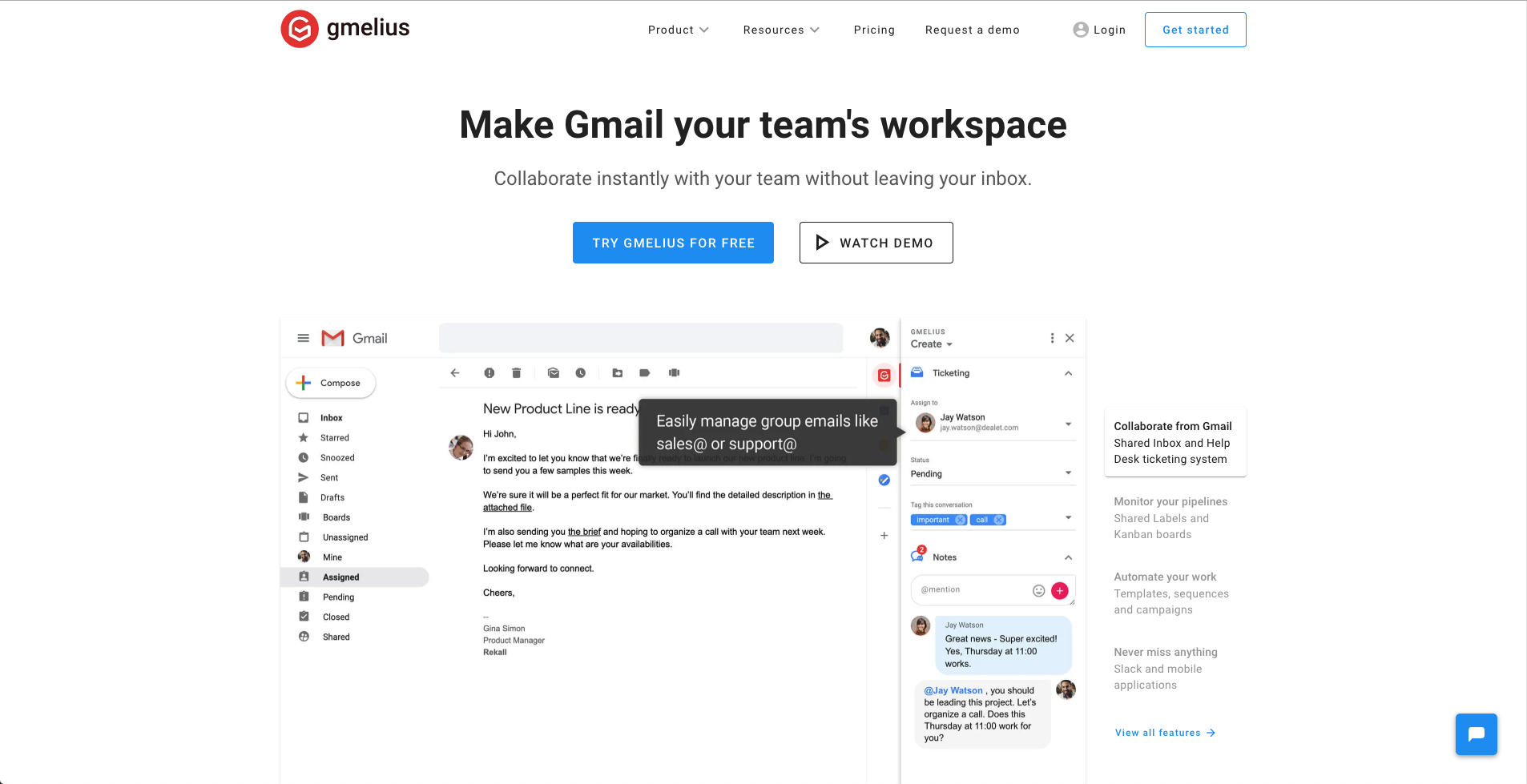The height and width of the screenshot is (784, 1527).
Task: Remove the call tag
Action: click(999, 520)
